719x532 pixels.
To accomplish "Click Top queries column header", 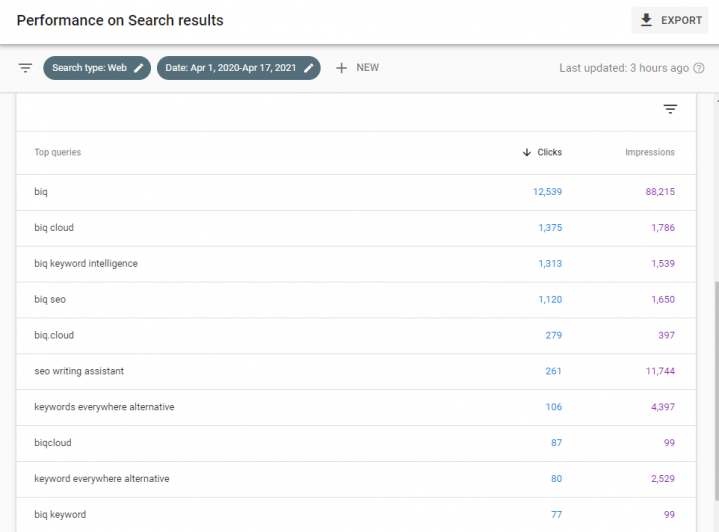I will click(57, 152).
